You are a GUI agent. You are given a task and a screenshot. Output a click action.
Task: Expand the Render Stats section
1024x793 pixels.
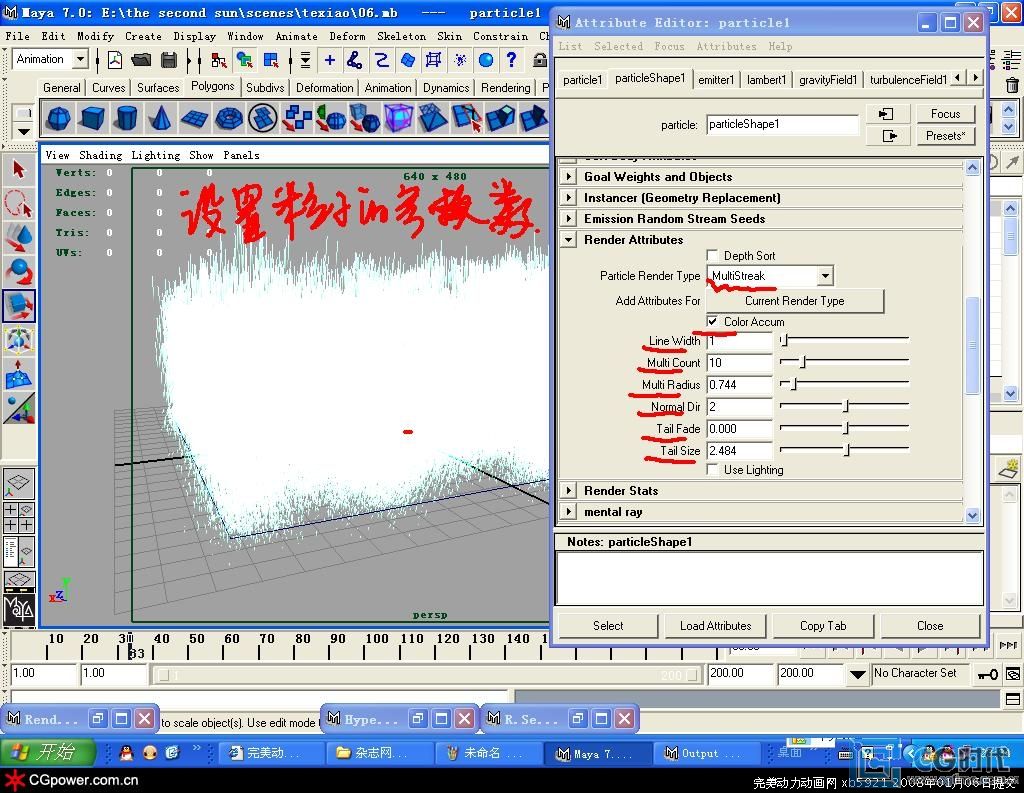click(x=569, y=491)
